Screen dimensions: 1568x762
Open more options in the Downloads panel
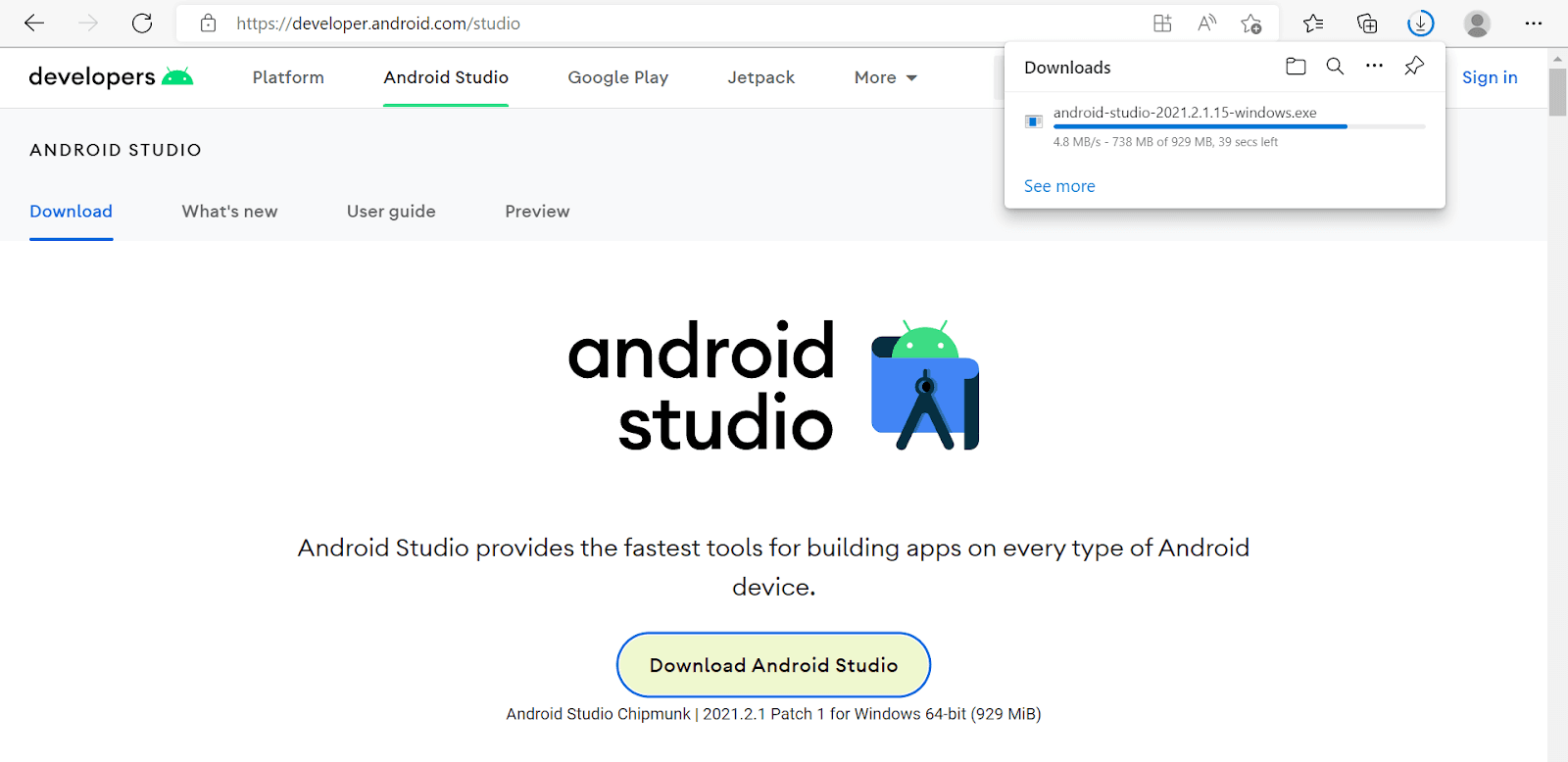(x=1374, y=67)
